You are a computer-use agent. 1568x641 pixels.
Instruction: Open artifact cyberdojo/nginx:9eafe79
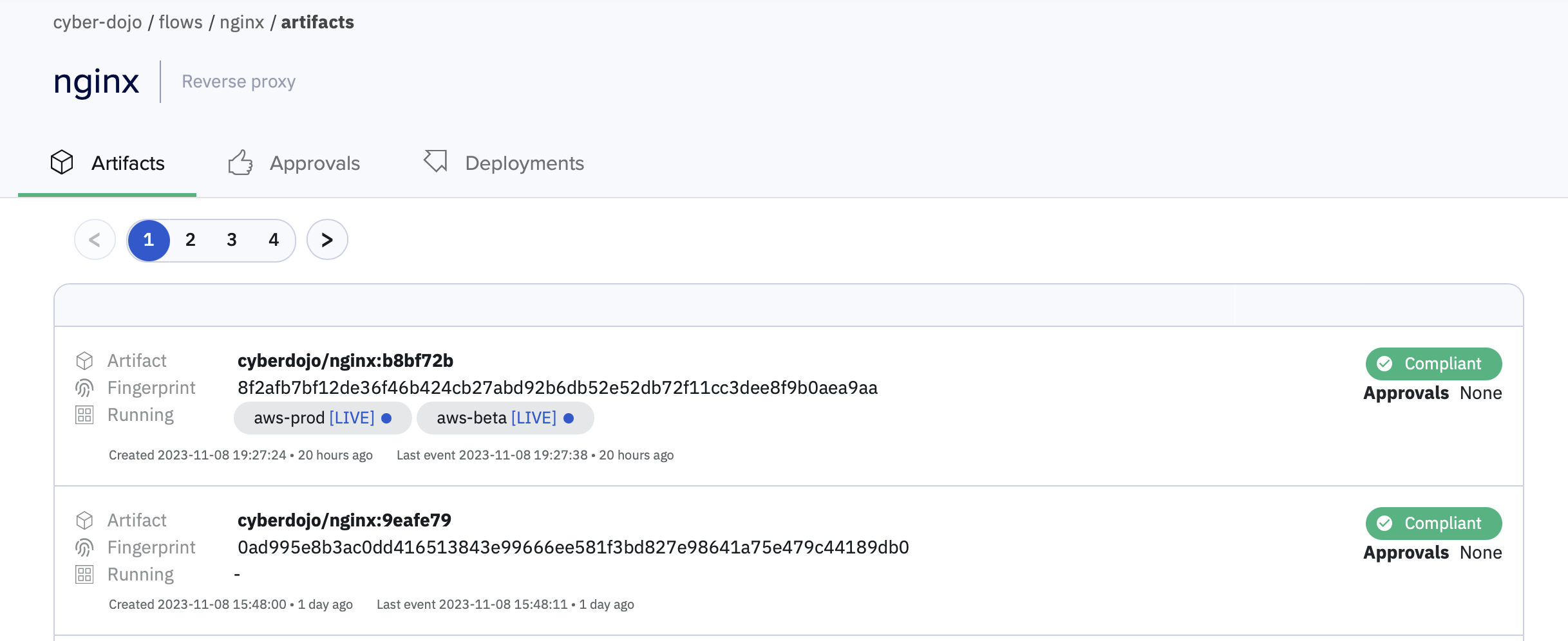tap(345, 521)
